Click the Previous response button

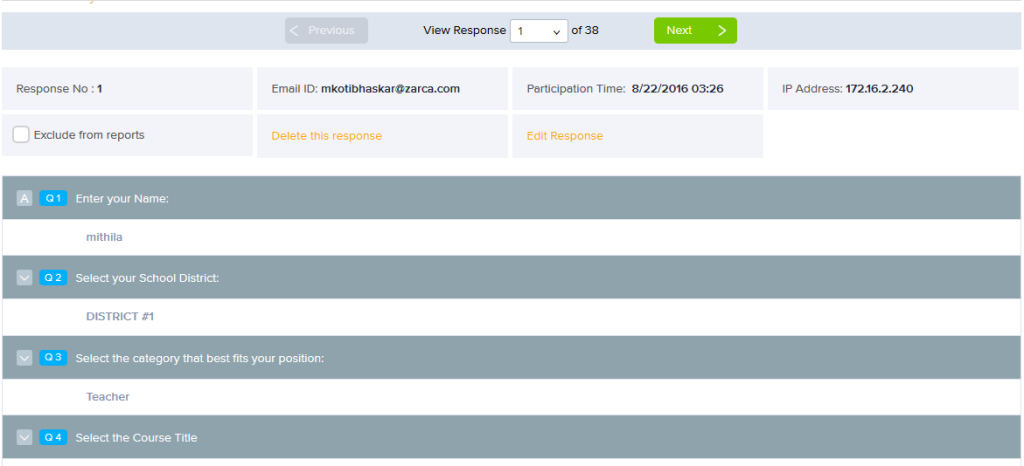326,31
